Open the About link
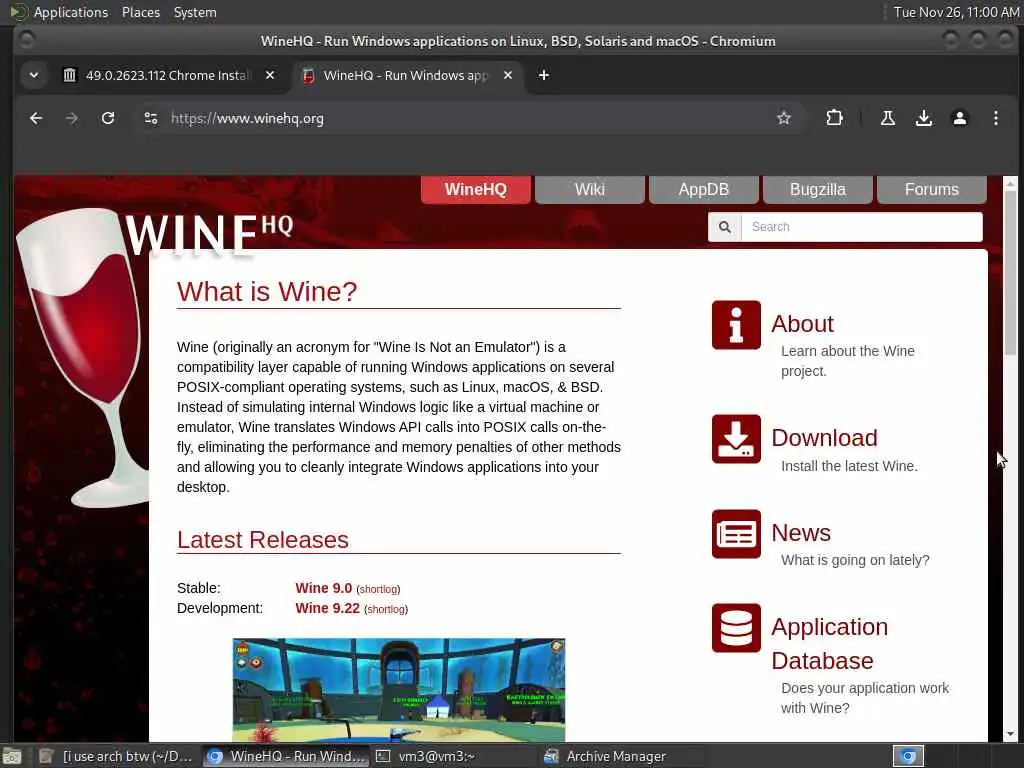This screenshot has width=1024, height=768. tap(803, 324)
